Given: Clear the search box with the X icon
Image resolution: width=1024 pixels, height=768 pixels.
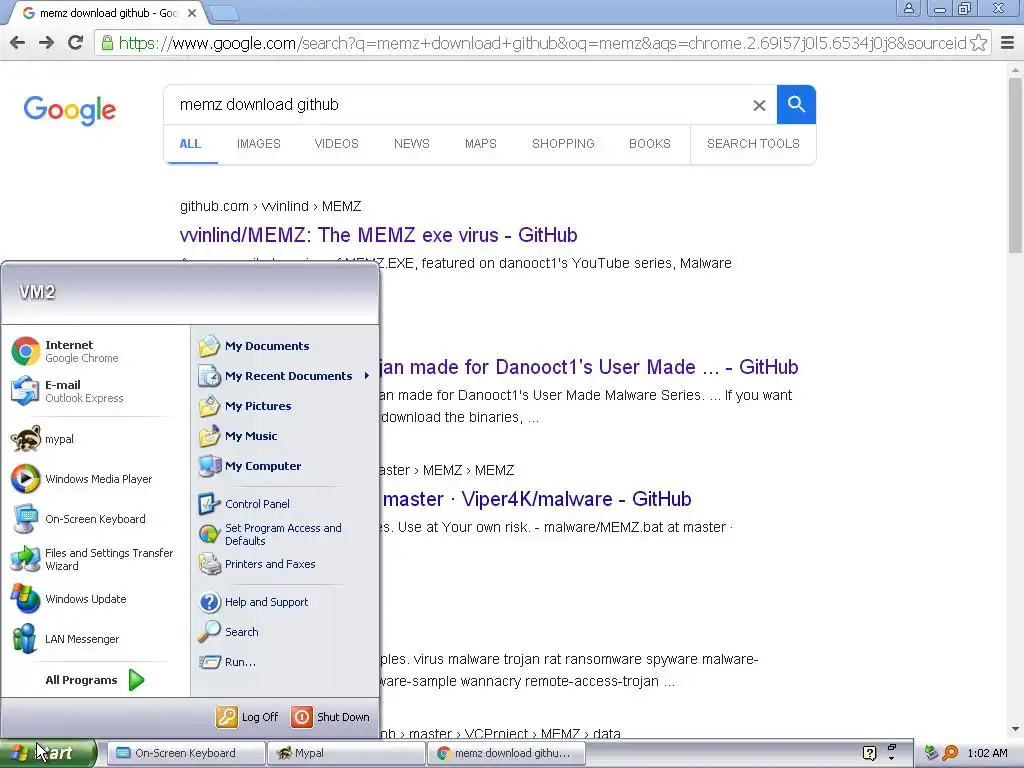Looking at the screenshot, I should [759, 105].
